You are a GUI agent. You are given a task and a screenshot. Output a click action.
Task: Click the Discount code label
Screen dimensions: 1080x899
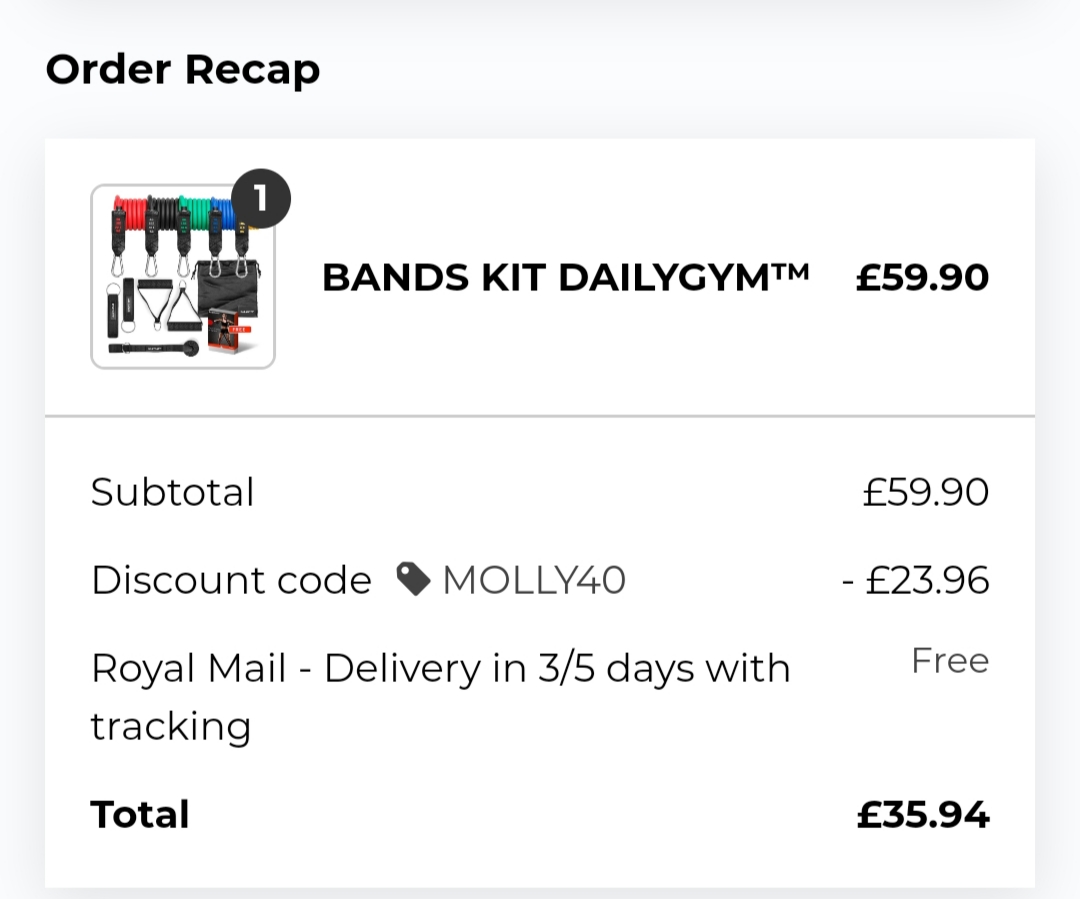click(x=231, y=579)
